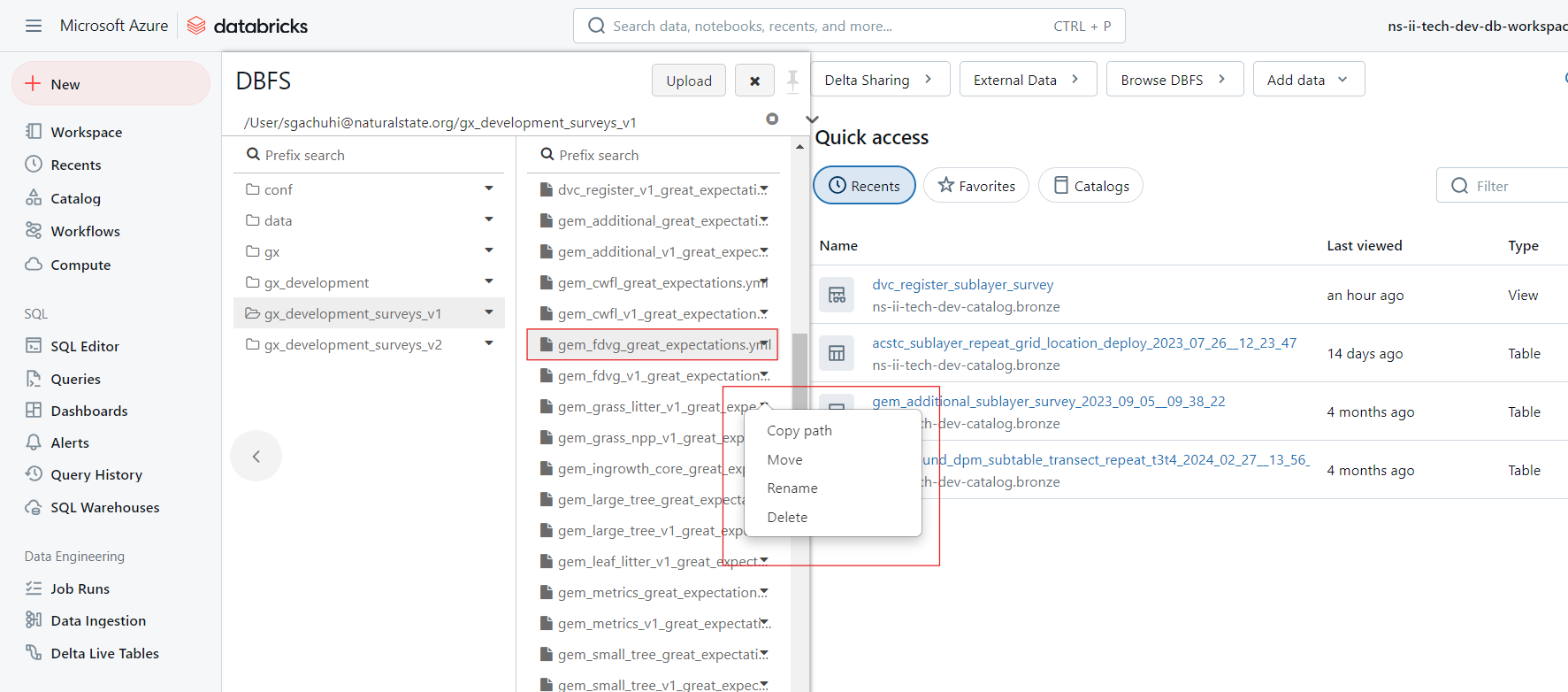Open External Data
The image size is (1568, 692).
click(1028, 80)
